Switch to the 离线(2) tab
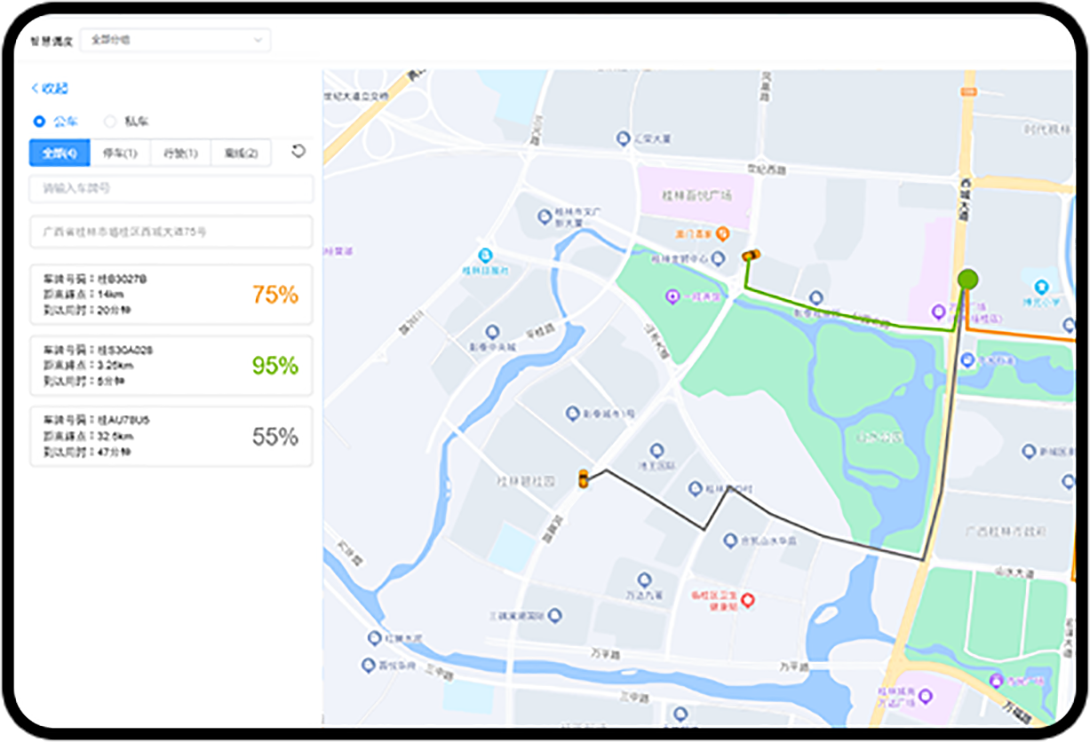1090x742 pixels. coord(241,153)
